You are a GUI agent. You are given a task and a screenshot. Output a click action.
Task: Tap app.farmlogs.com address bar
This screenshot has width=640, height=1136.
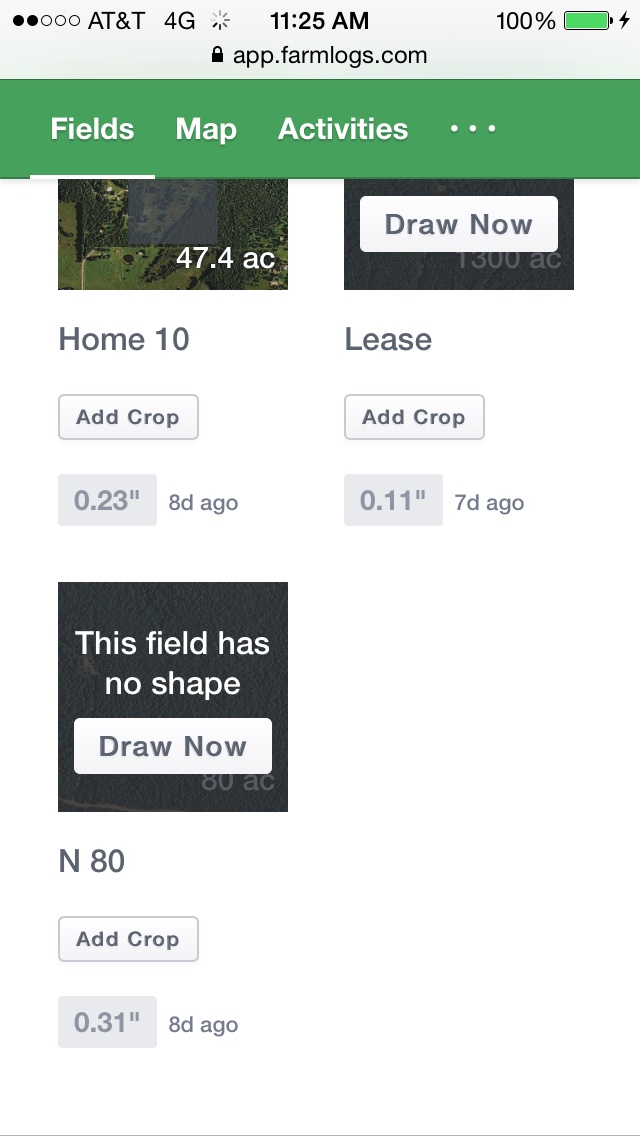[x=320, y=55]
